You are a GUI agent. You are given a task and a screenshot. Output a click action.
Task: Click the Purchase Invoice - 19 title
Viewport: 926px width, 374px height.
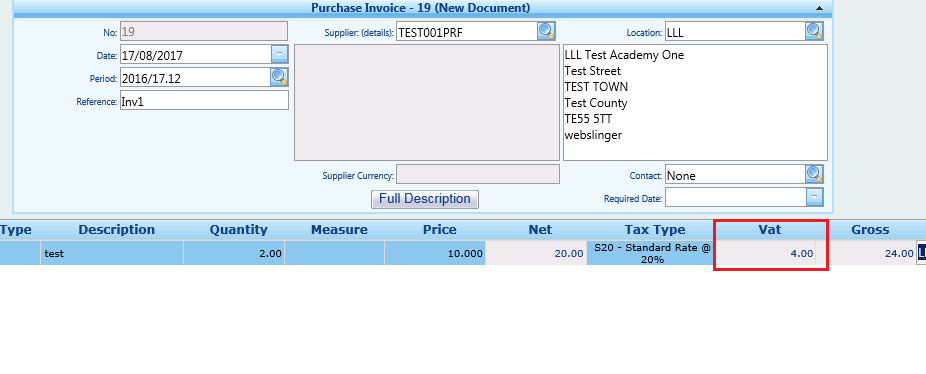point(420,8)
